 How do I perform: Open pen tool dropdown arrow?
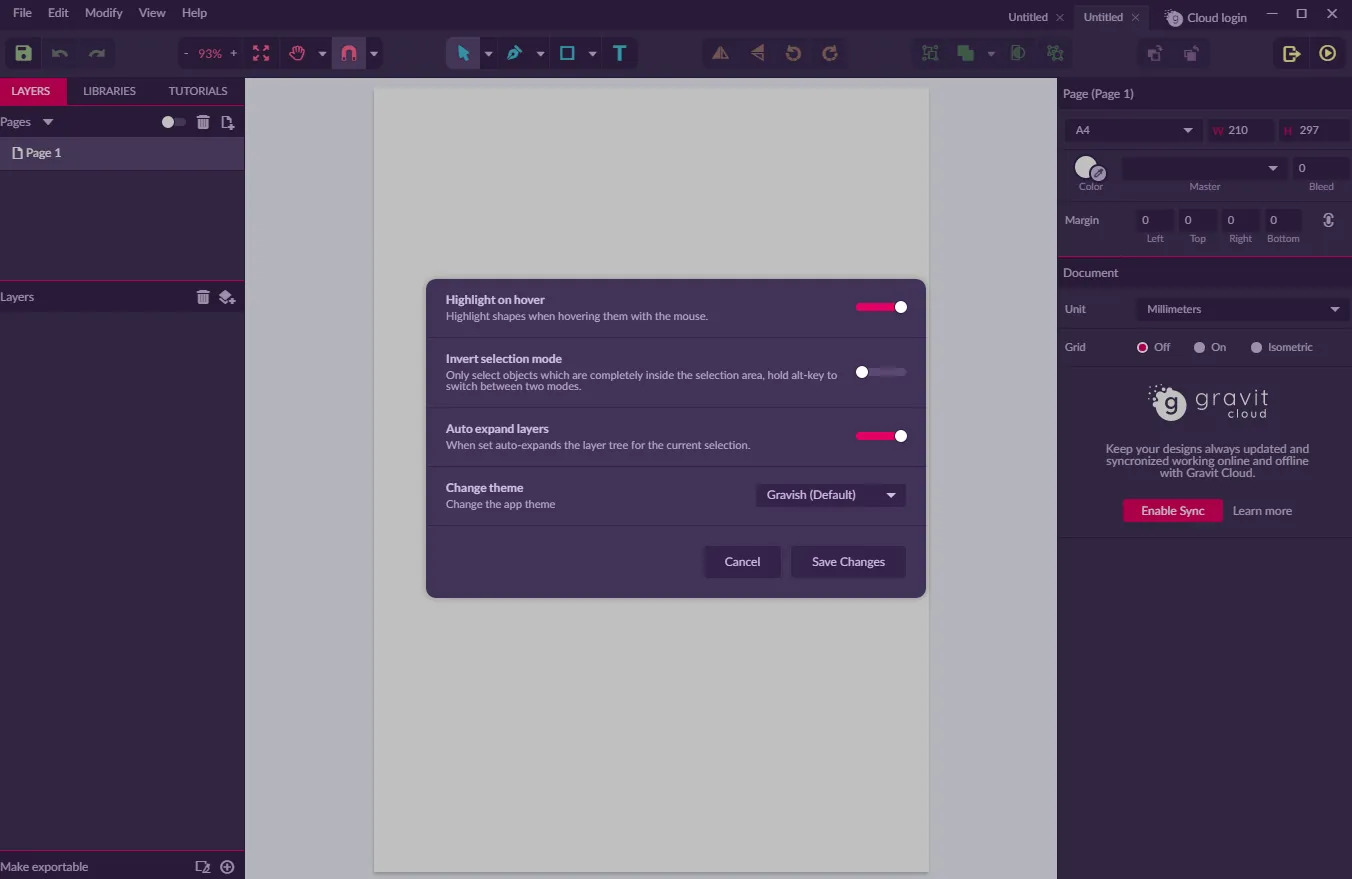click(540, 53)
